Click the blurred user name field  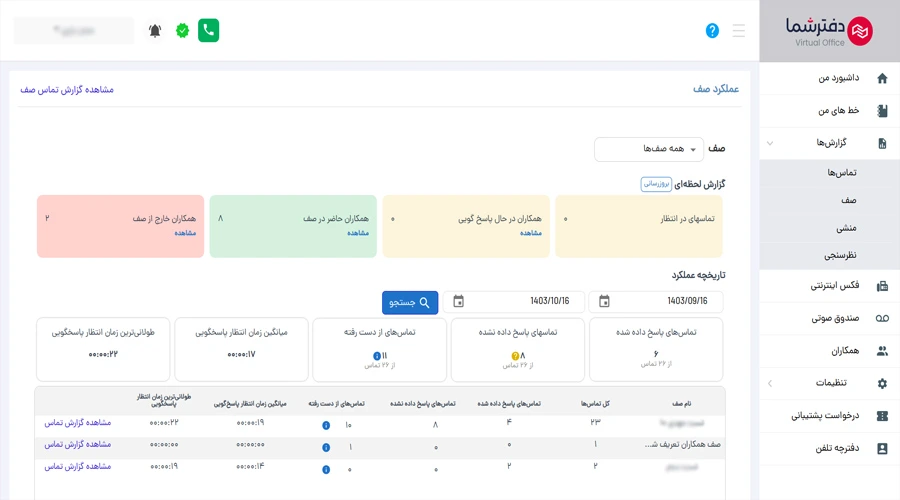pos(73,30)
